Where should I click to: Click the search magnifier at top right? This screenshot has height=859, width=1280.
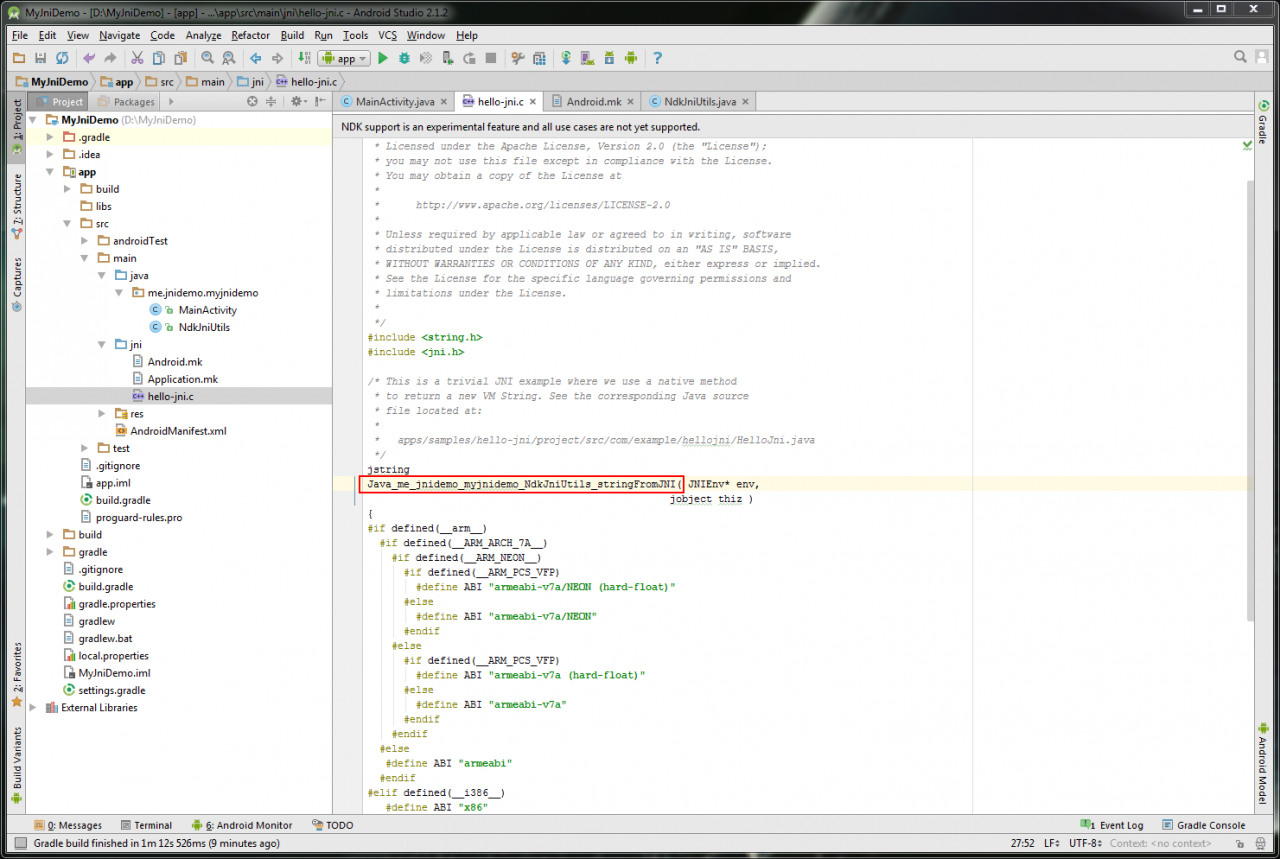pyautogui.click(x=1240, y=58)
